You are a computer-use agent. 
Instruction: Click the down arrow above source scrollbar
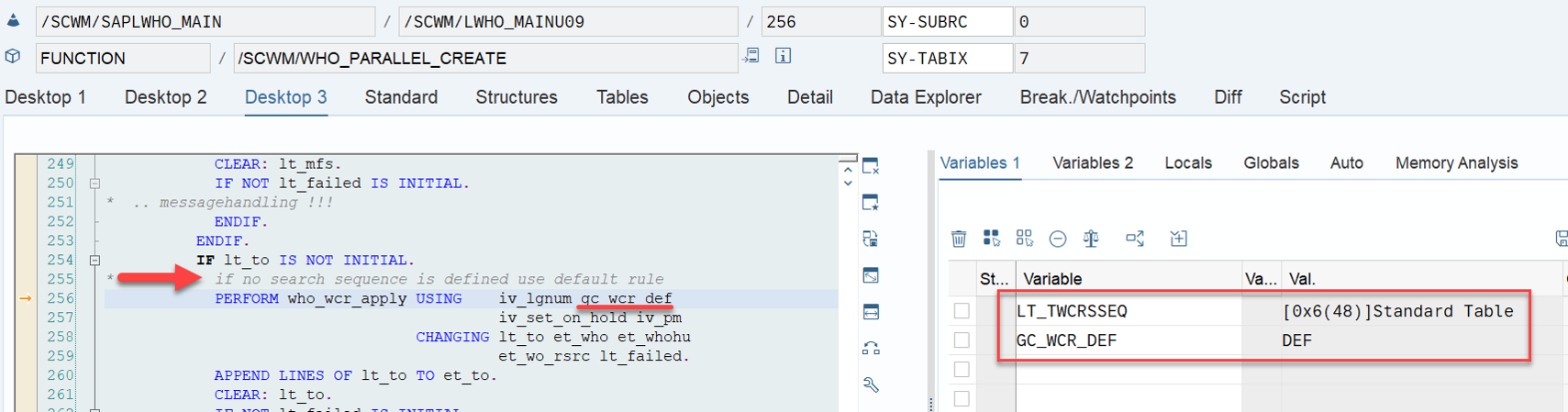point(848,184)
